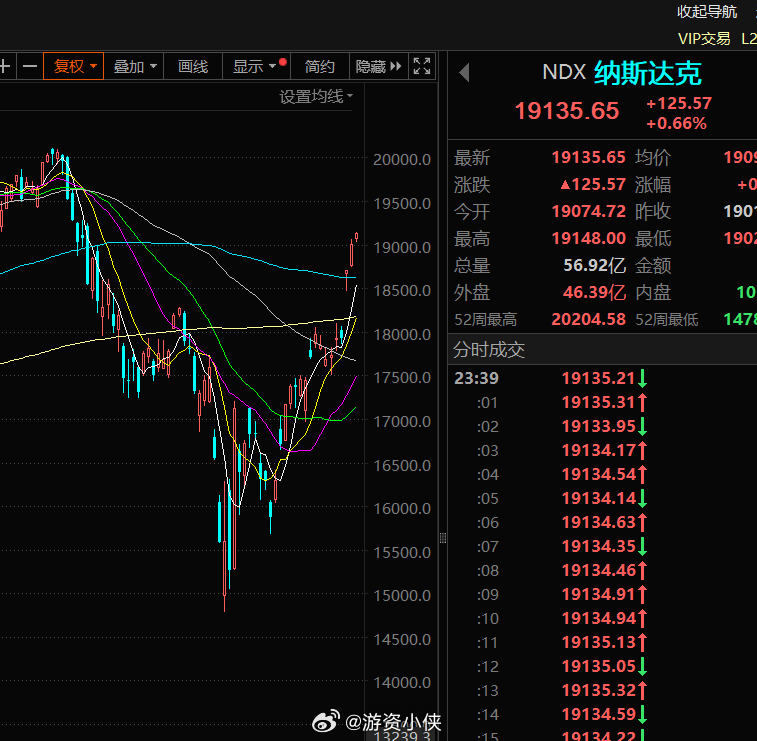Screen dimensions: 757x741
Task: Click the 20000.0 price axis label
Action: (402, 160)
